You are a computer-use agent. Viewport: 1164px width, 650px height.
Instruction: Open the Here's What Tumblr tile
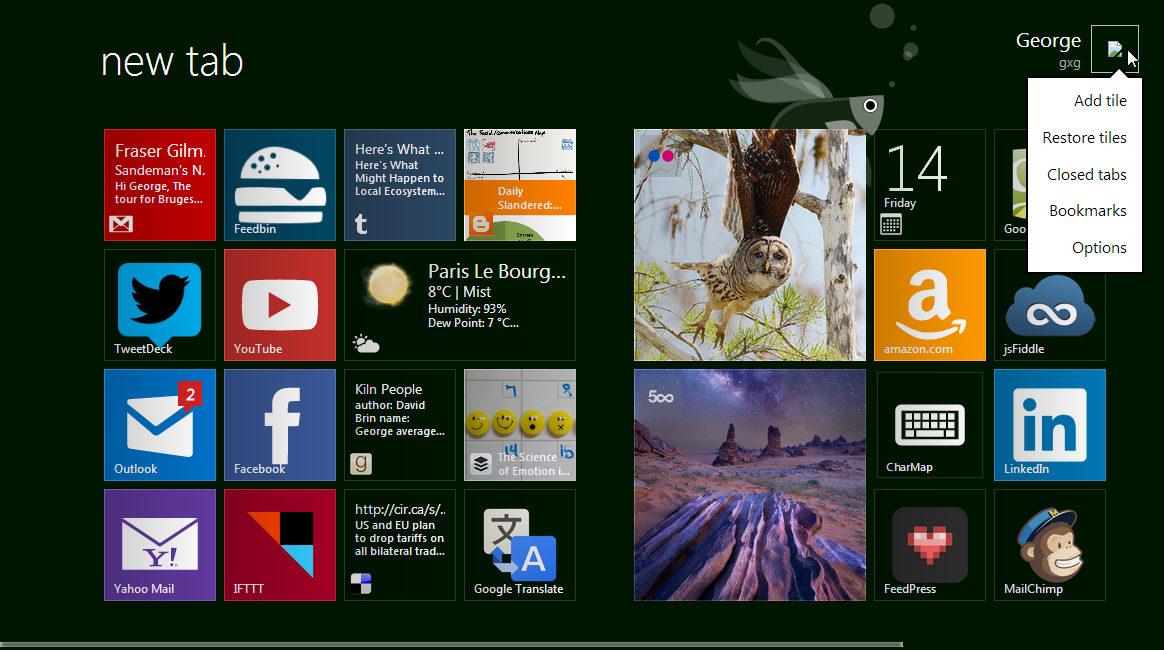[x=399, y=185]
